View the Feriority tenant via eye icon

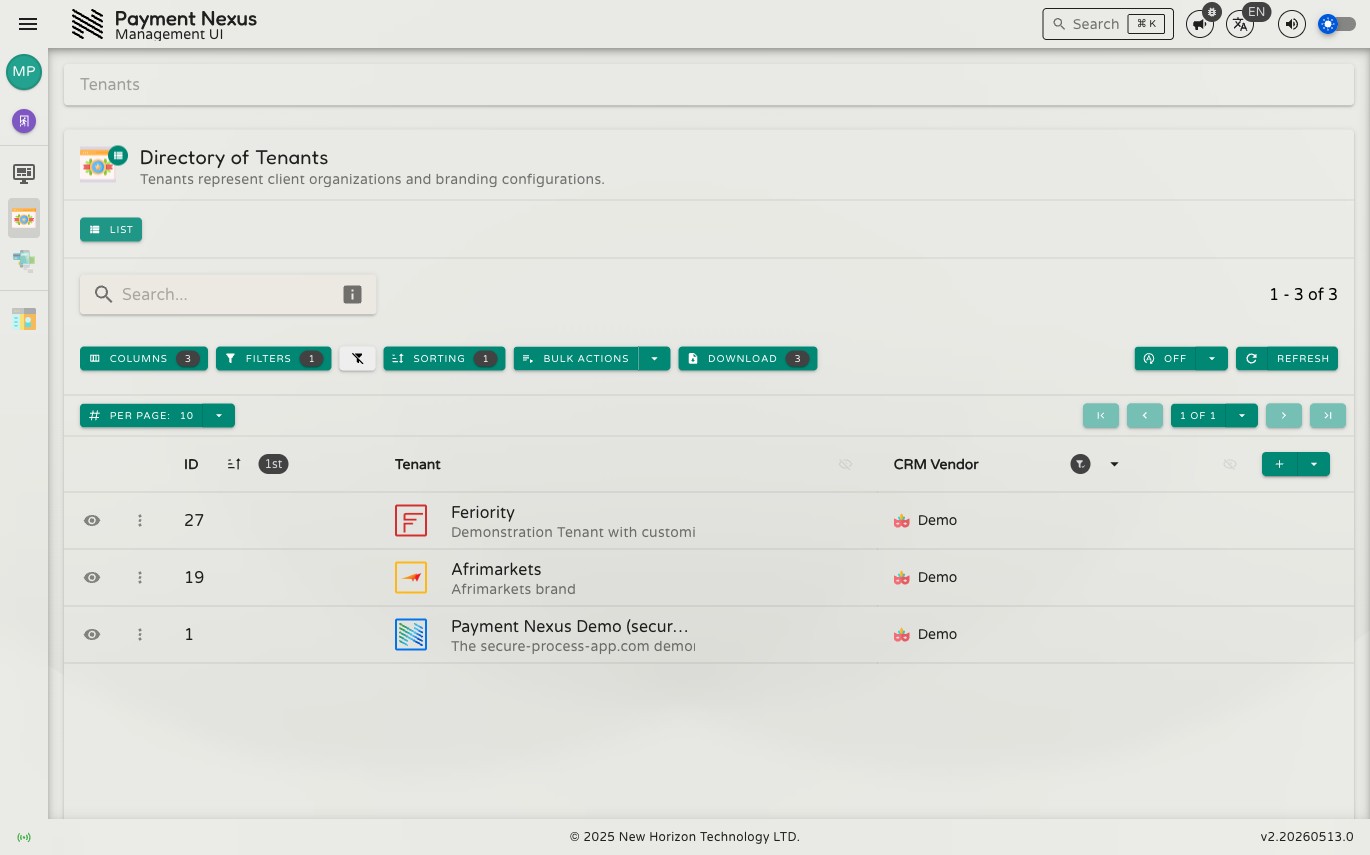(92, 520)
